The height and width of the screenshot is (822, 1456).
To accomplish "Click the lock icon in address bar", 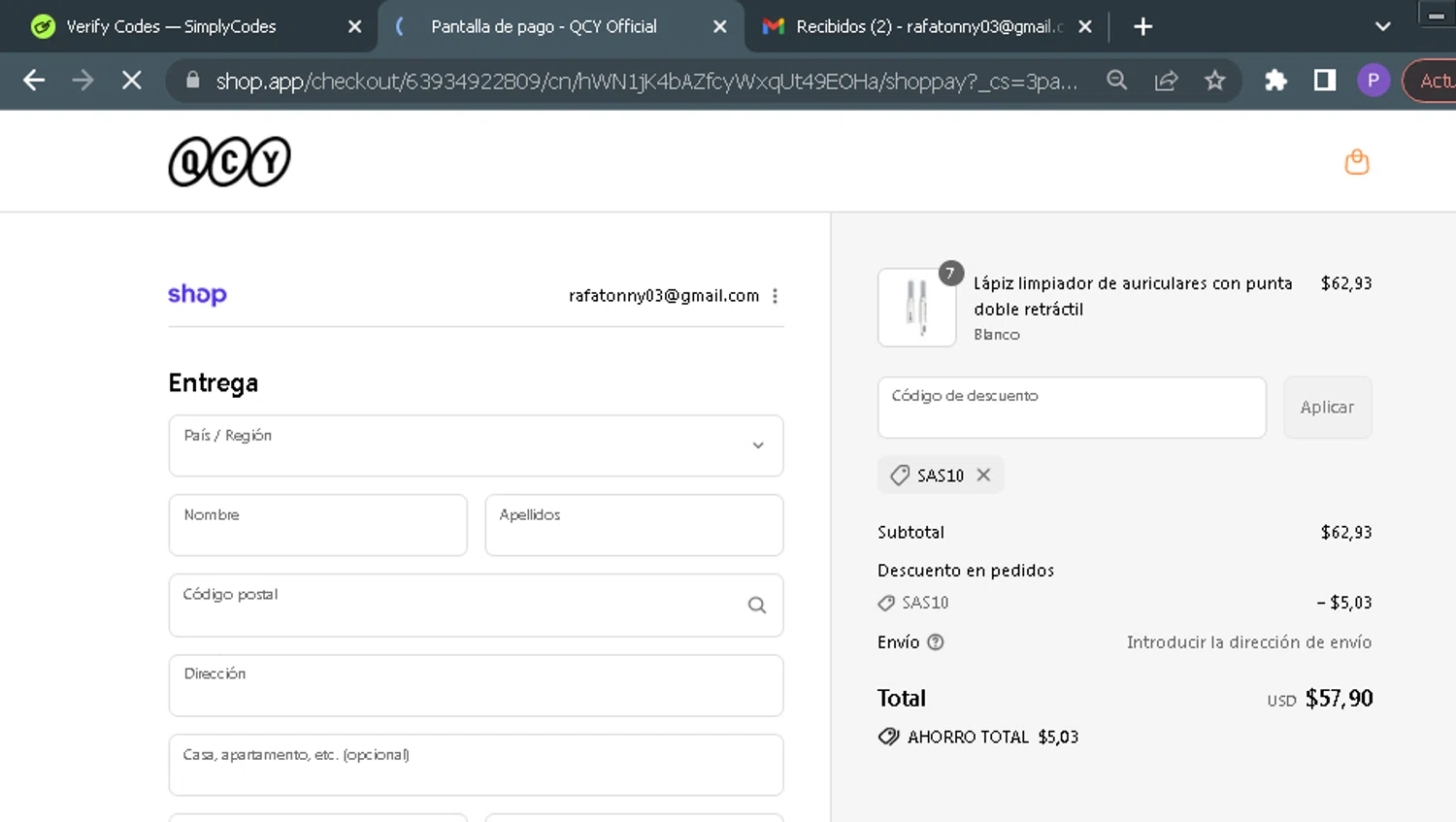I will pyautogui.click(x=192, y=81).
